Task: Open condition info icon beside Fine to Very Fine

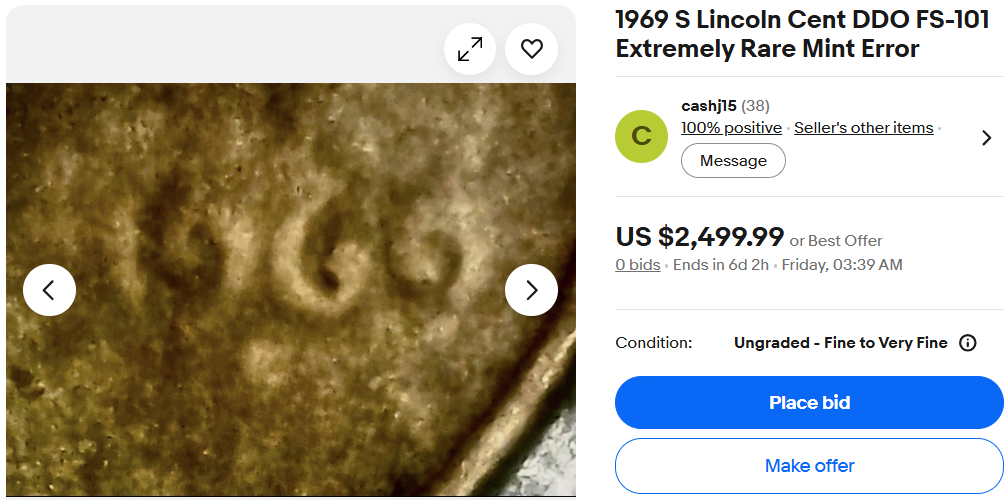Action: click(x=967, y=343)
